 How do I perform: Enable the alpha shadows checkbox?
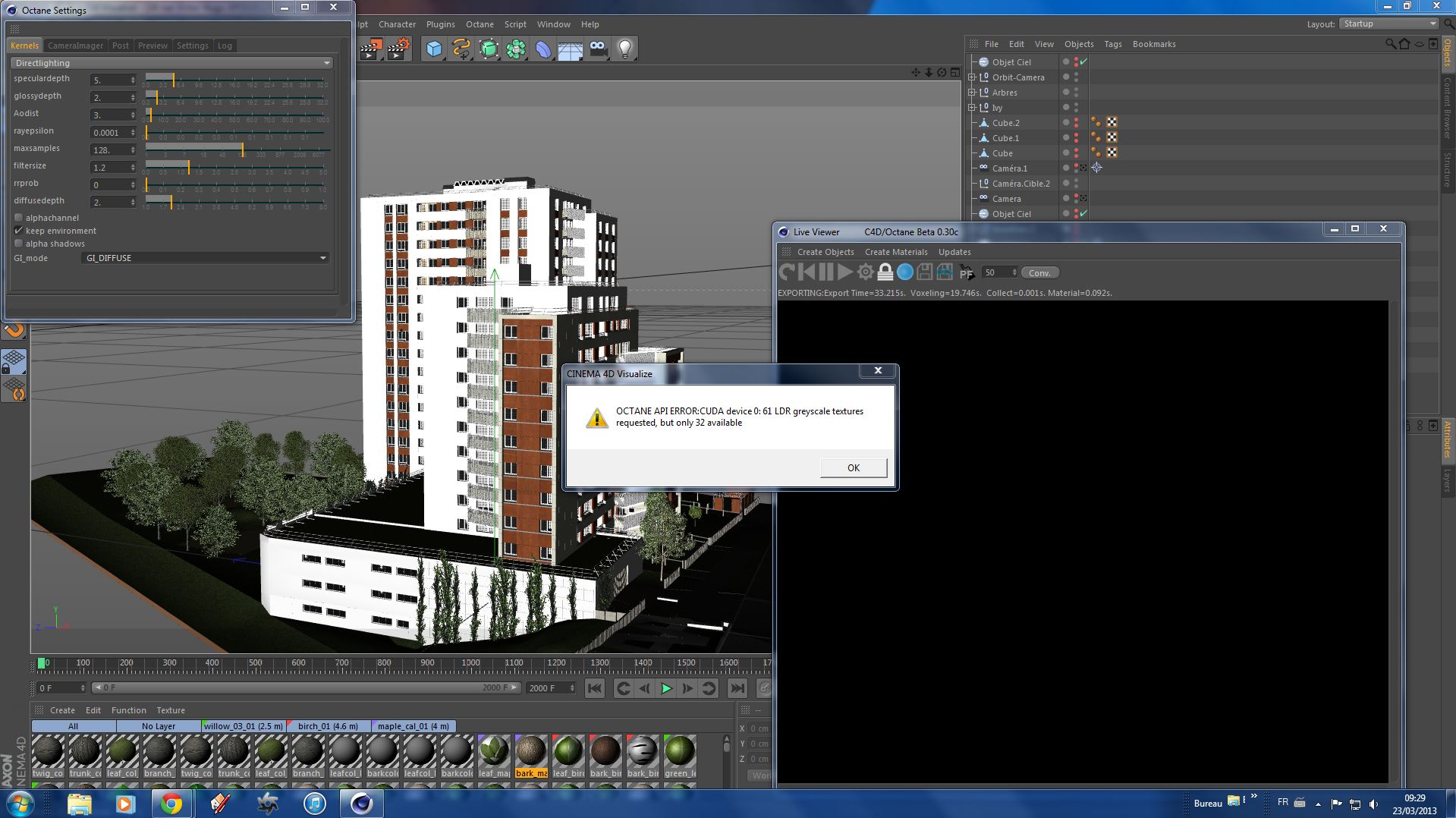(19, 244)
